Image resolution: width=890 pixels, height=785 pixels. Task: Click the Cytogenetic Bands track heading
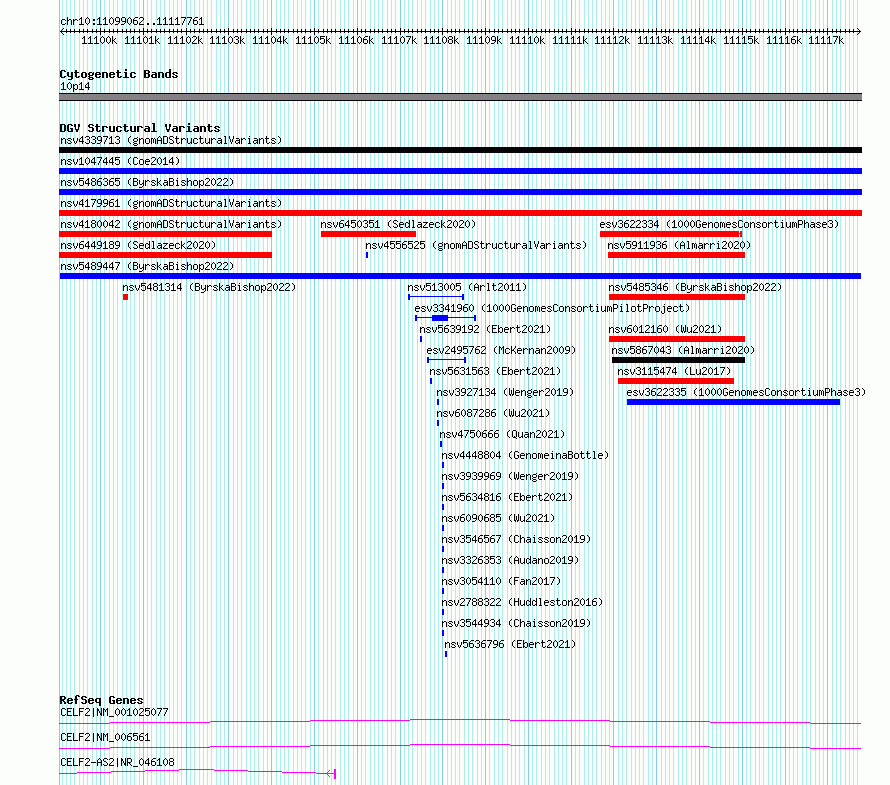pos(119,74)
